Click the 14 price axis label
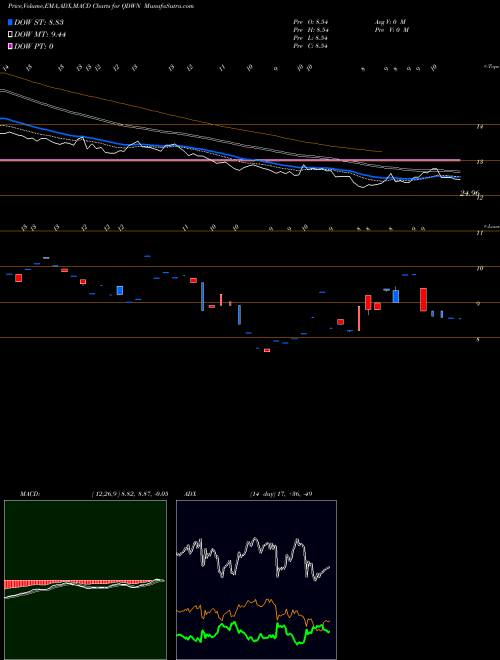 [x=480, y=126]
